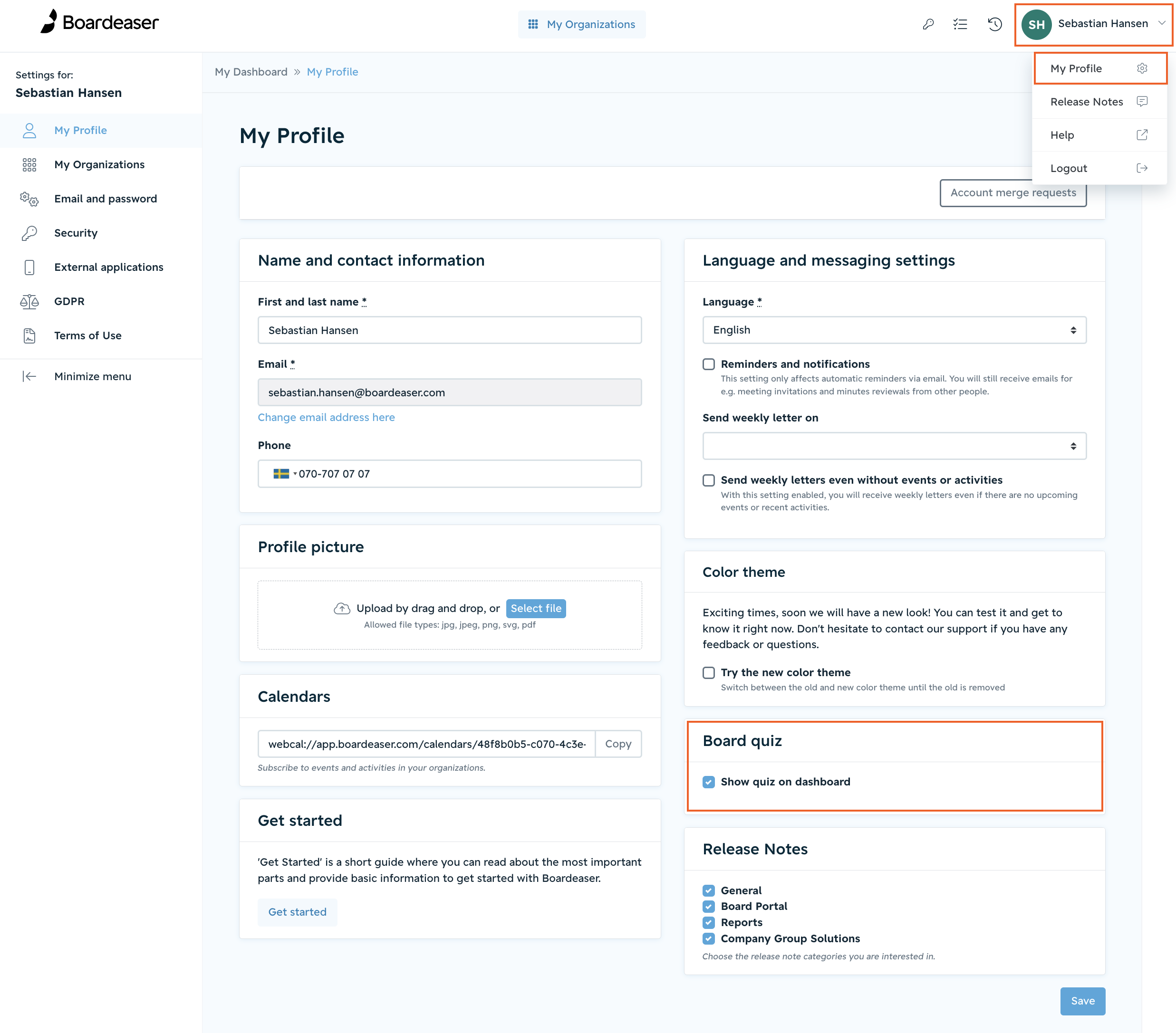Click My Profile breadcrumb link
The height and width of the screenshot is (1033, 1176).
tap(332, 72)
